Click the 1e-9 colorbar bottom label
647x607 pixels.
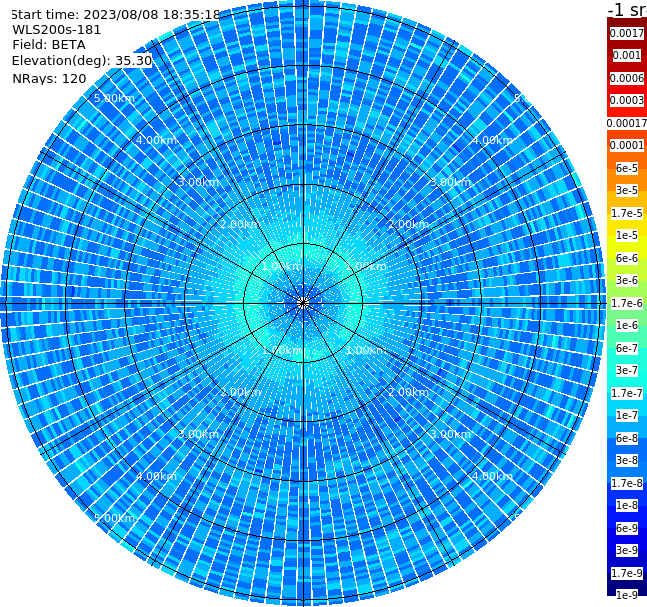click(627, 595)
